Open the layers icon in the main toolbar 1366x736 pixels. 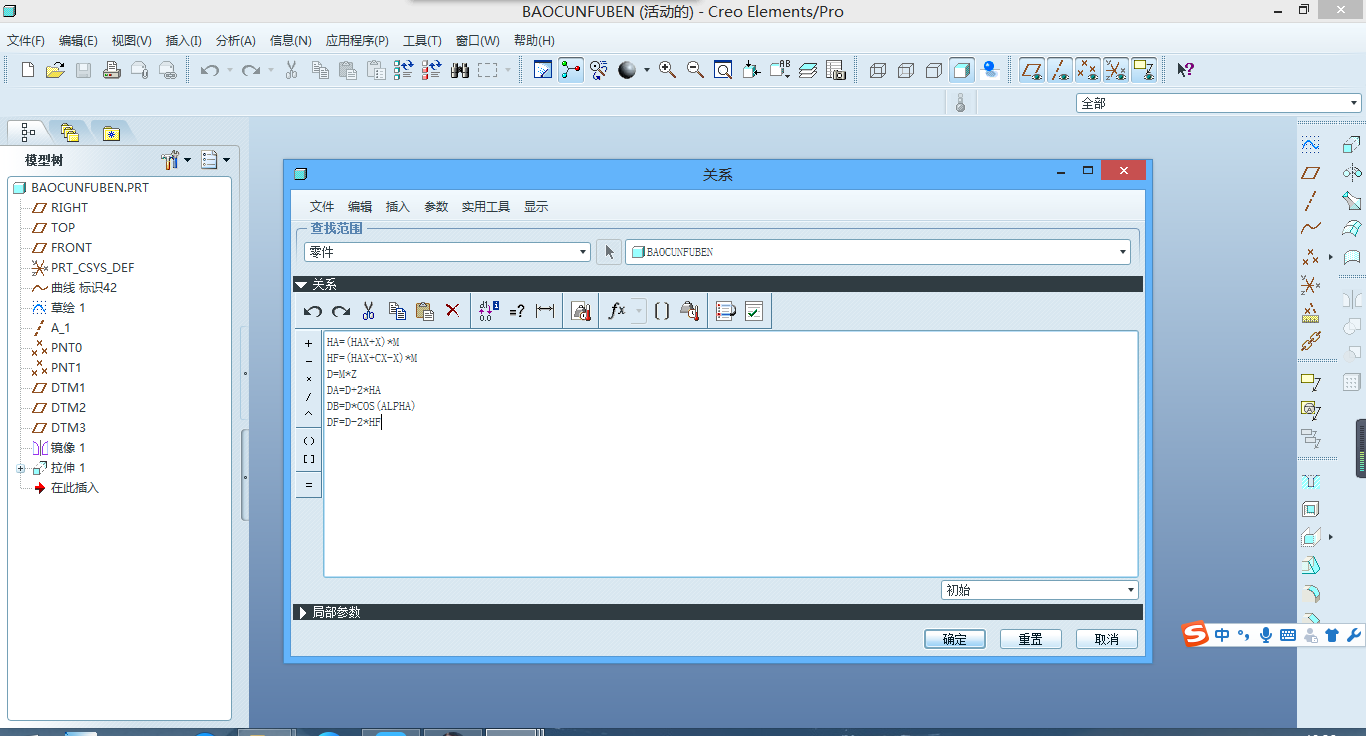coord(808,70)
